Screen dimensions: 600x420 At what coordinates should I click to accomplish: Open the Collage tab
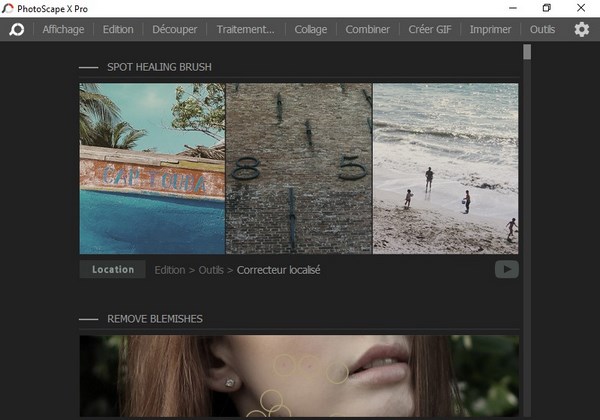311,29
